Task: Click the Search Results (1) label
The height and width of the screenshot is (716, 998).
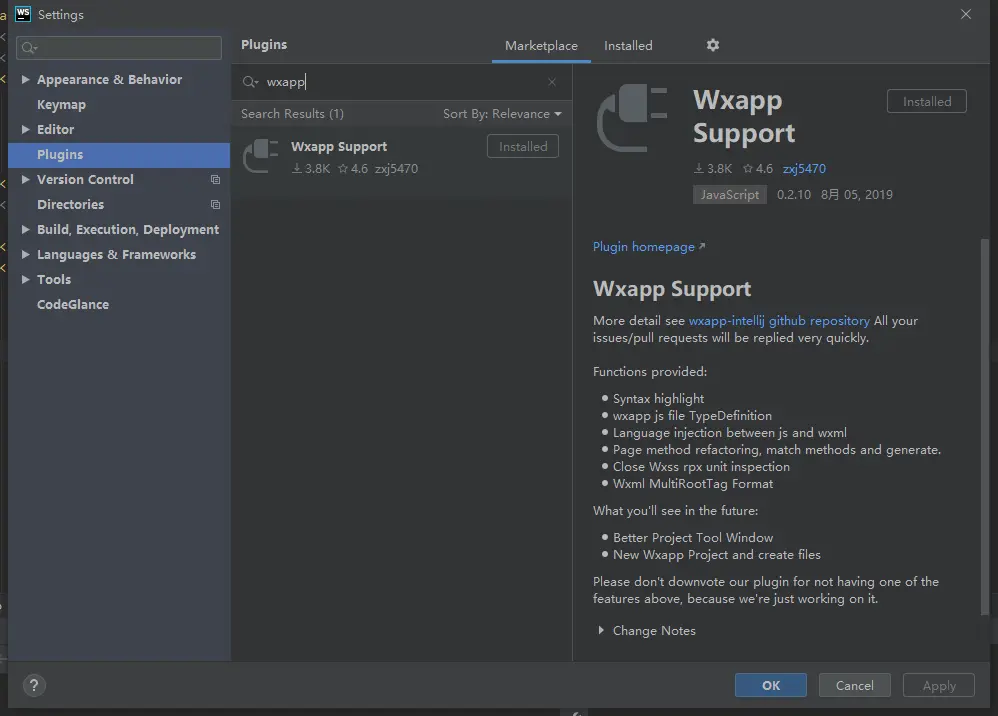Action: [x=292, y=114]
